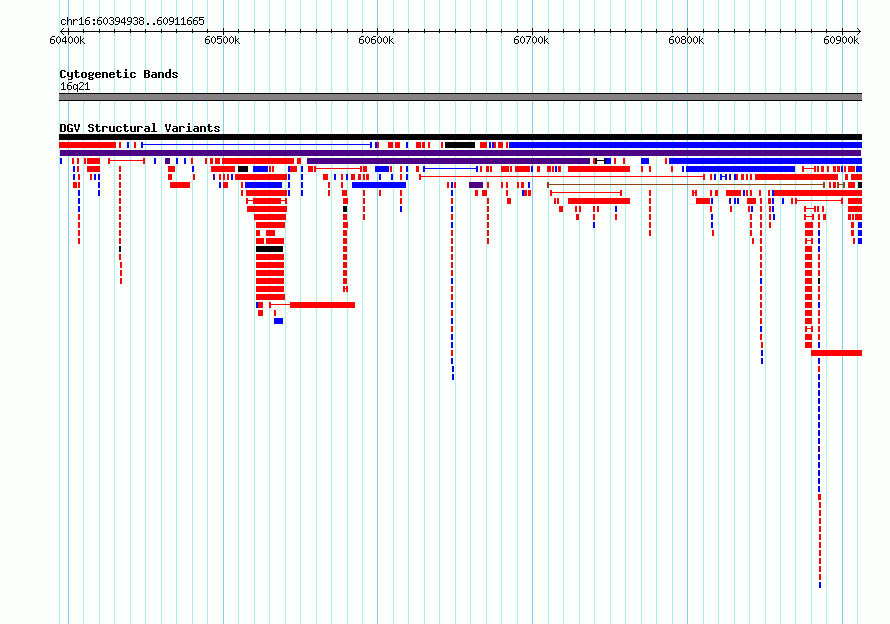Select the 60900k ruler tick label
The height and width of the screenshot is (624, 890).
[x=841, y=40]
